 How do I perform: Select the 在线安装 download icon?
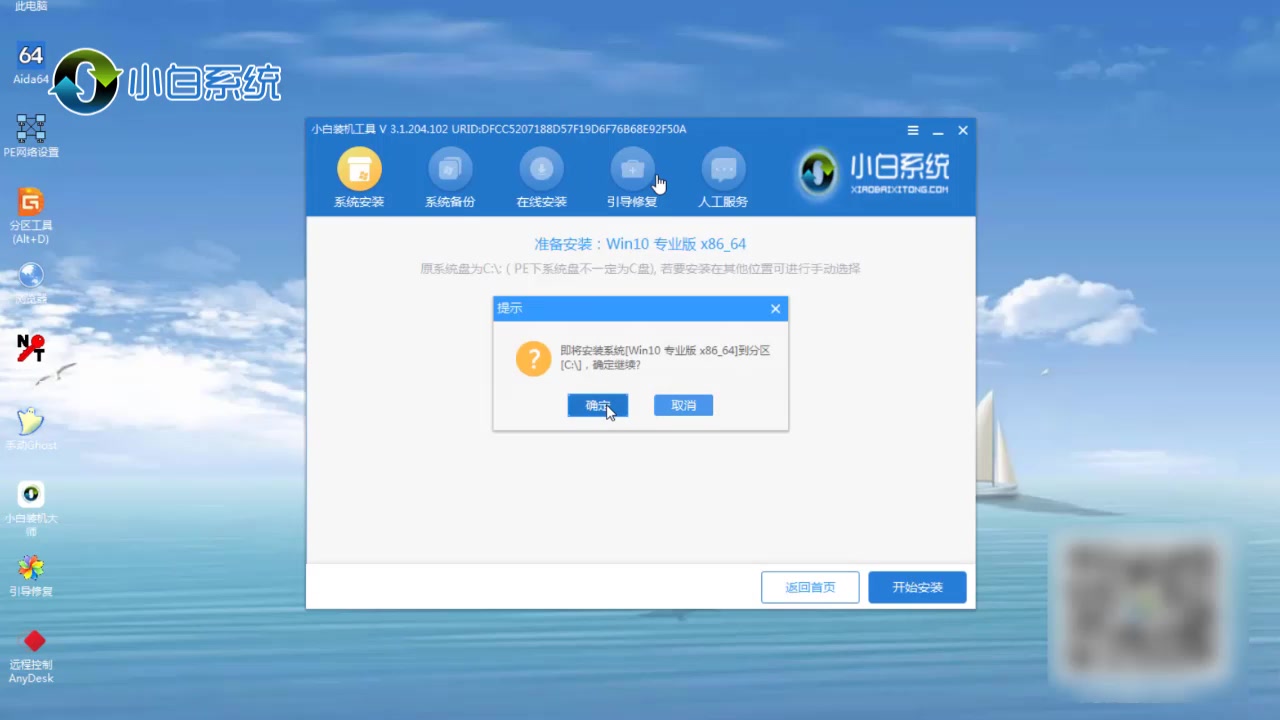tap(541, 169)
